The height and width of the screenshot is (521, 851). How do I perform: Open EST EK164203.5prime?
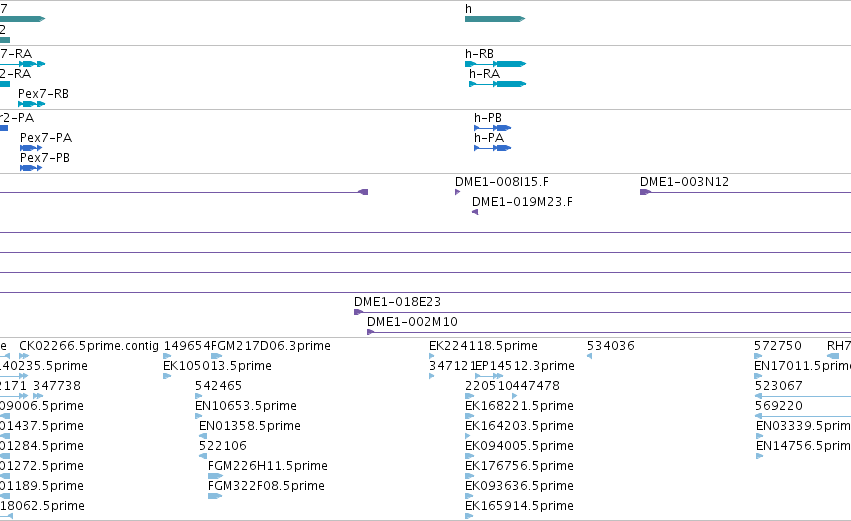[468, 436]
